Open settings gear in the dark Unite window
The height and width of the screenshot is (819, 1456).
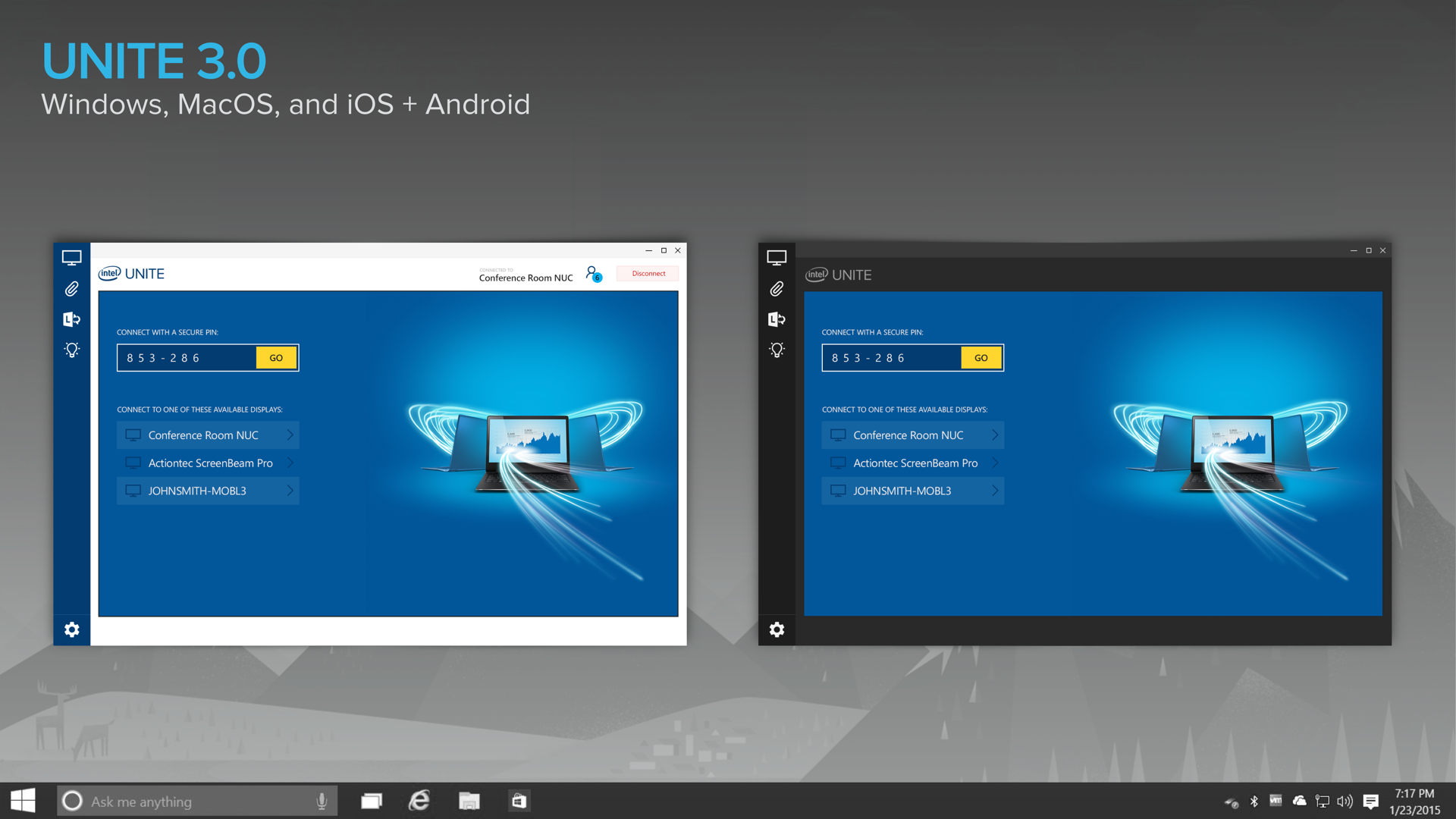tap(777, 629)
